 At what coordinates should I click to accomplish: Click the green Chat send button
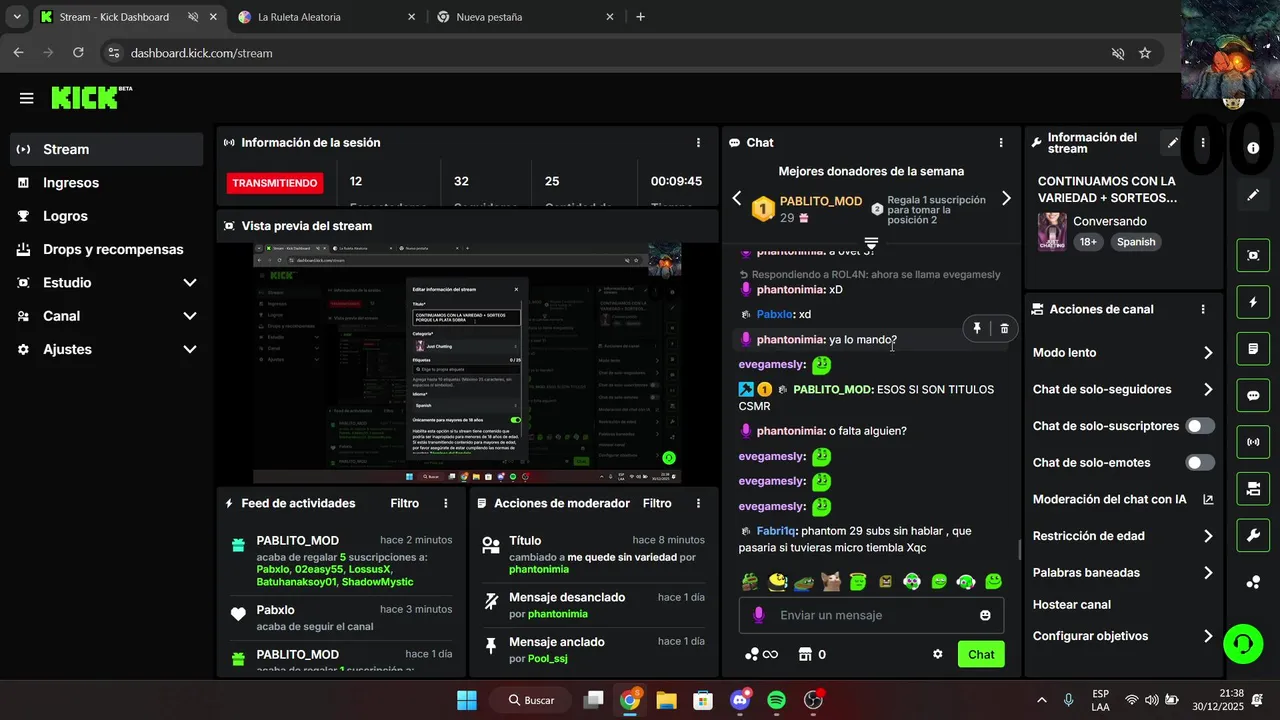pos(981,654)
